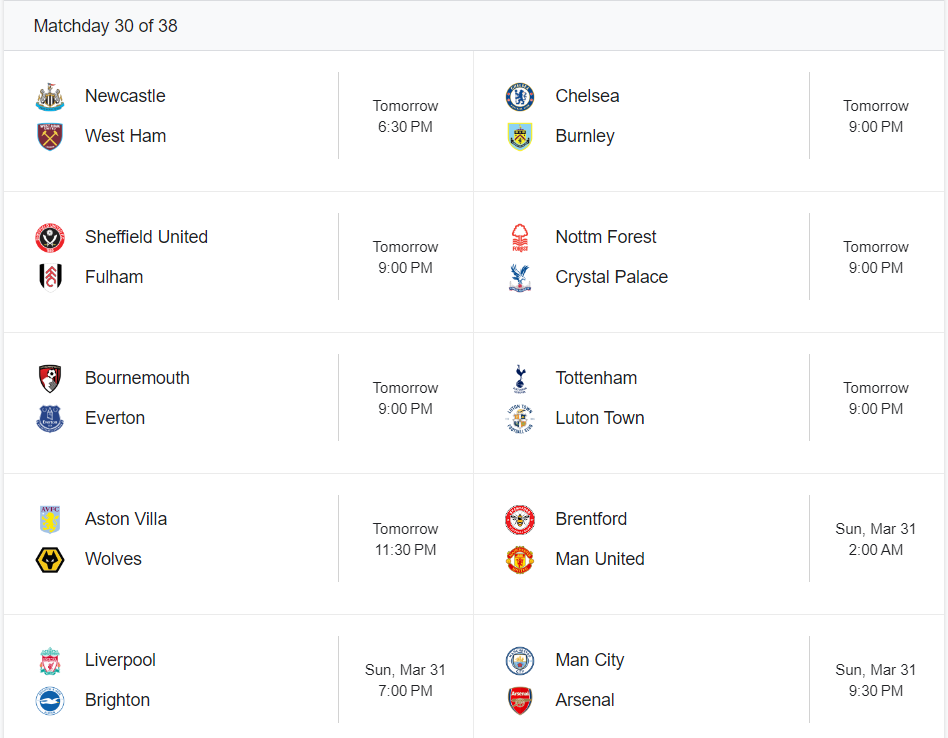Click the Aston Villa team name
Image resolution: width=948 pixels, height=738 pixels.
coord(126,519)
